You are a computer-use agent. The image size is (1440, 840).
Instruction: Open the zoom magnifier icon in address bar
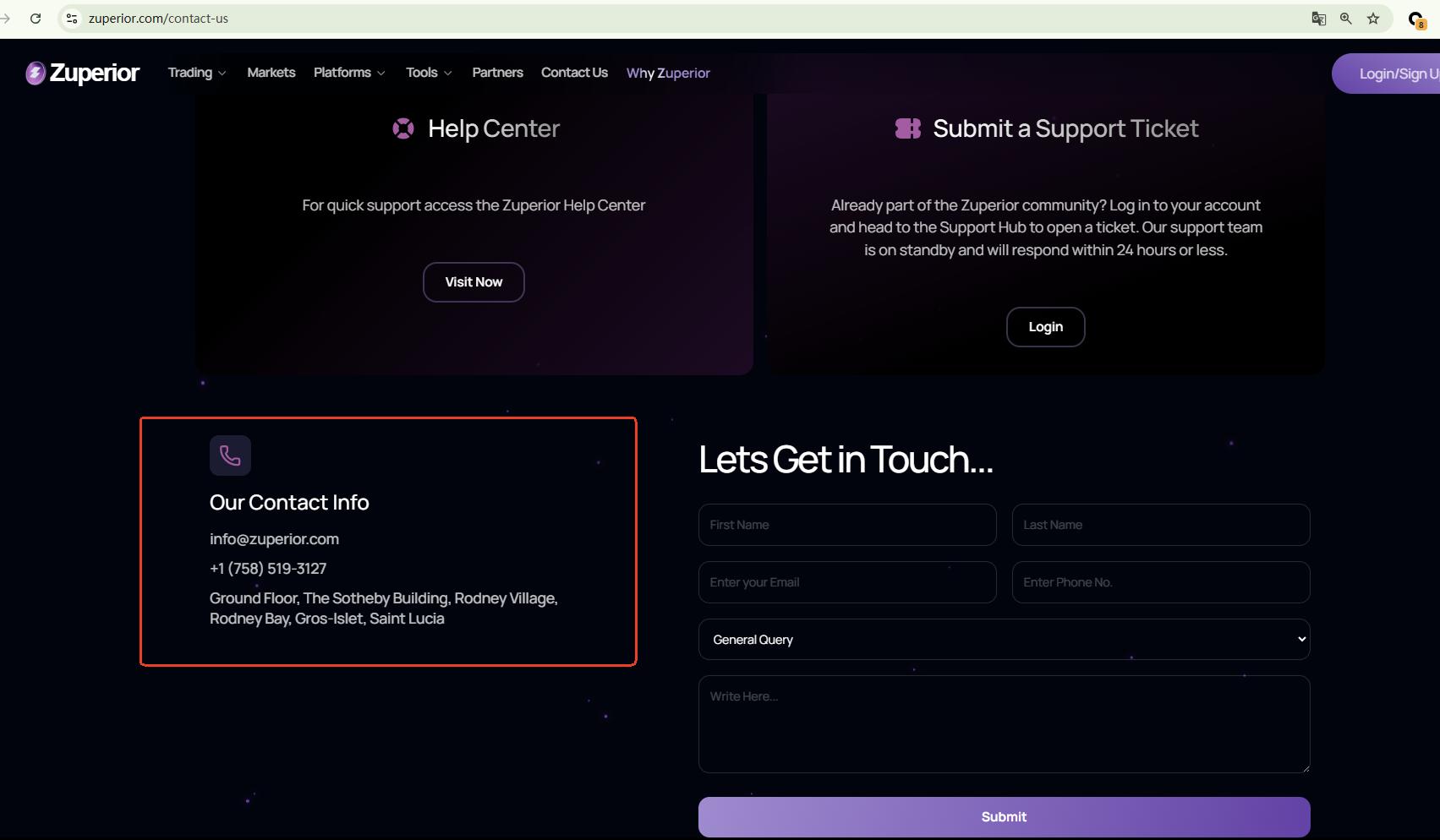tap(1346, 19)
